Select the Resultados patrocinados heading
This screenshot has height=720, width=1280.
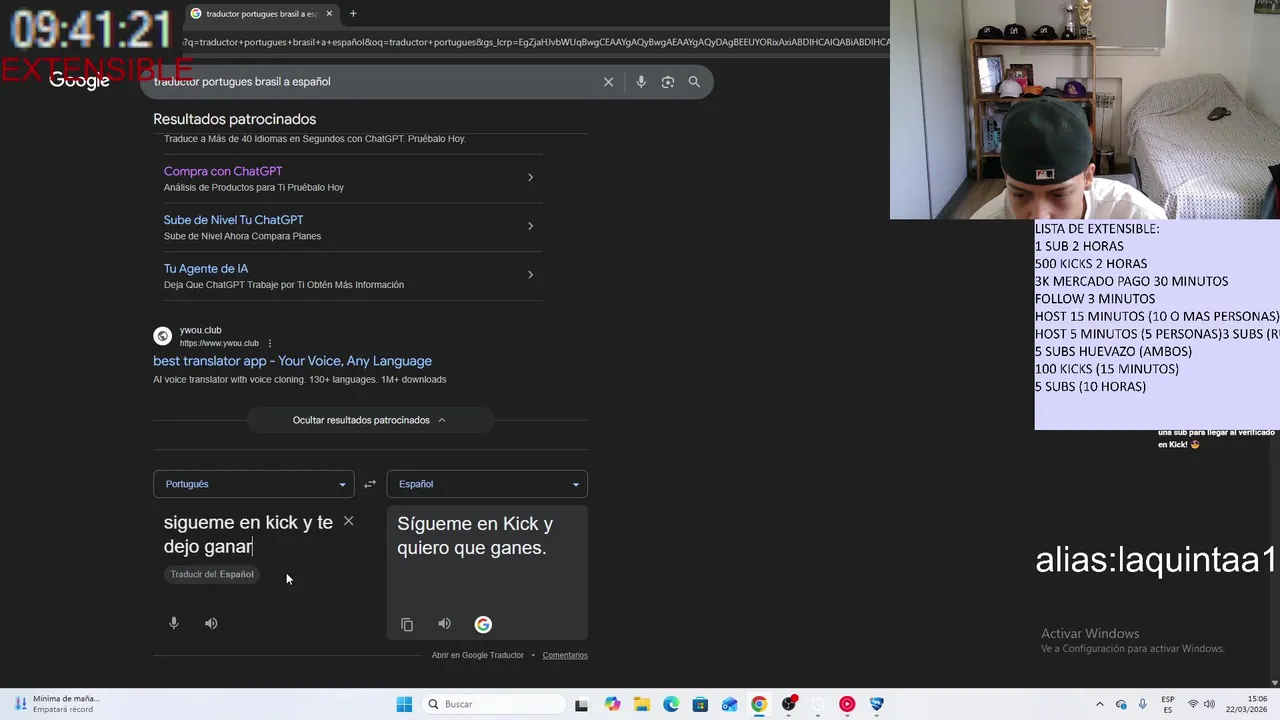pyautogui.click(x=234, y=119)
